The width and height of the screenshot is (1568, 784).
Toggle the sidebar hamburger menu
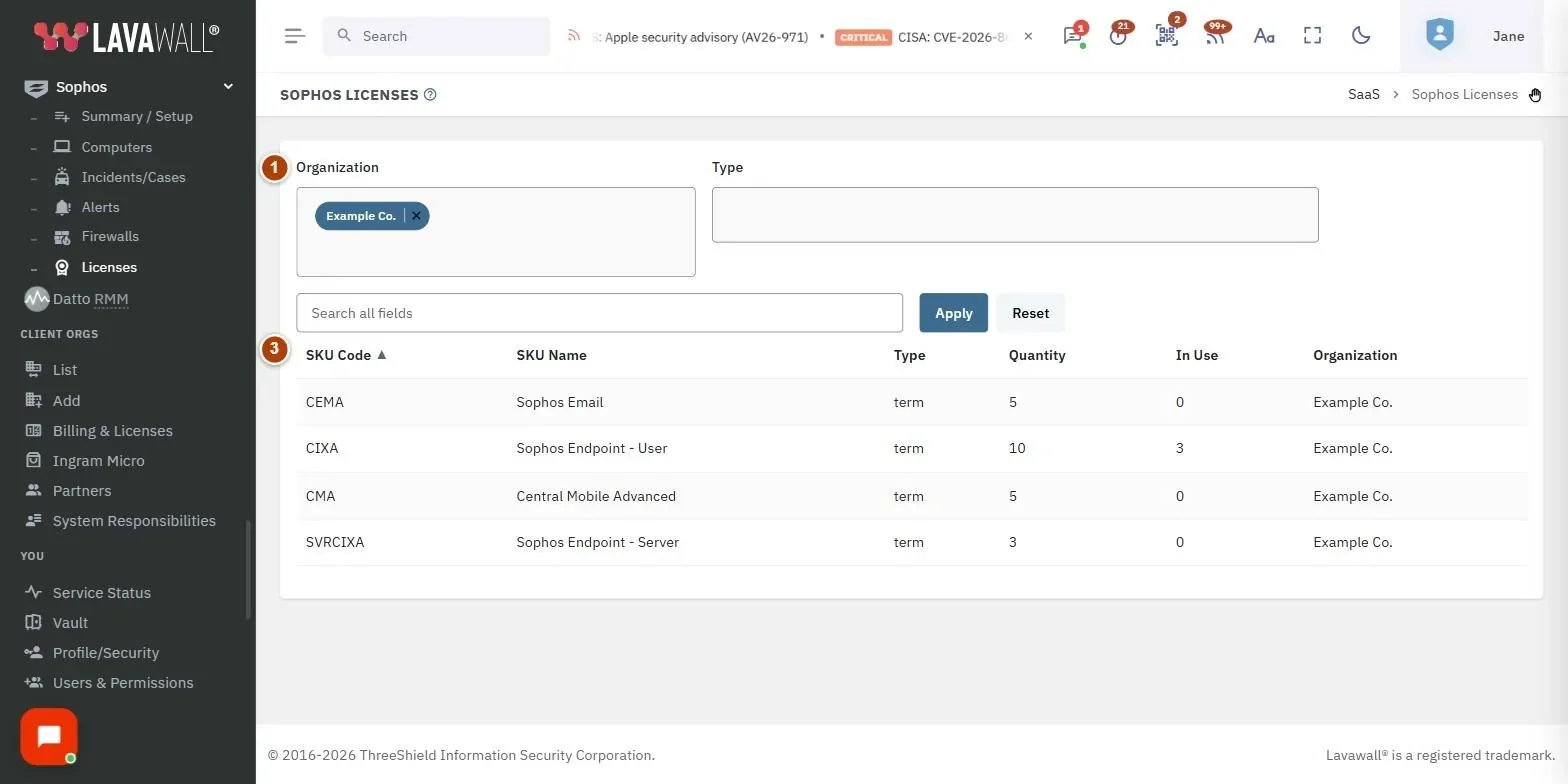pyautogui.click(x=294, y=36)
